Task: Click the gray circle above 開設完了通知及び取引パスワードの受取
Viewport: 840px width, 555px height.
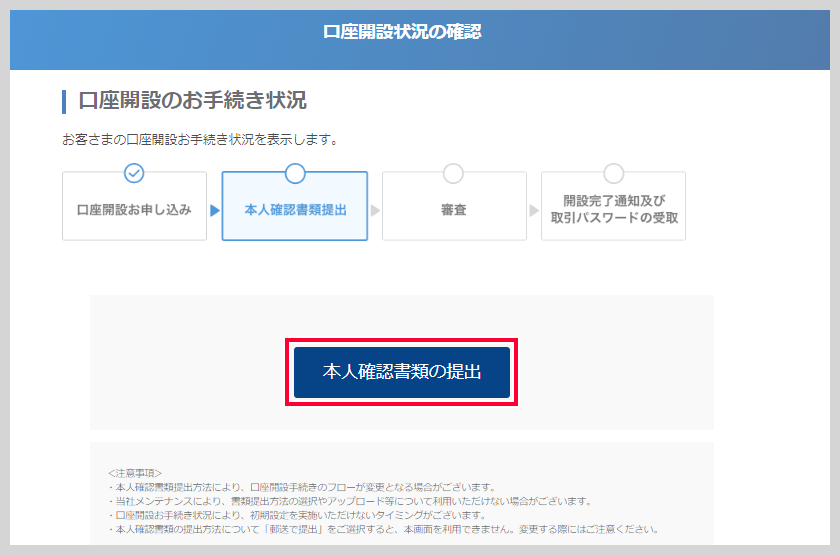Action: click(613, 173)
